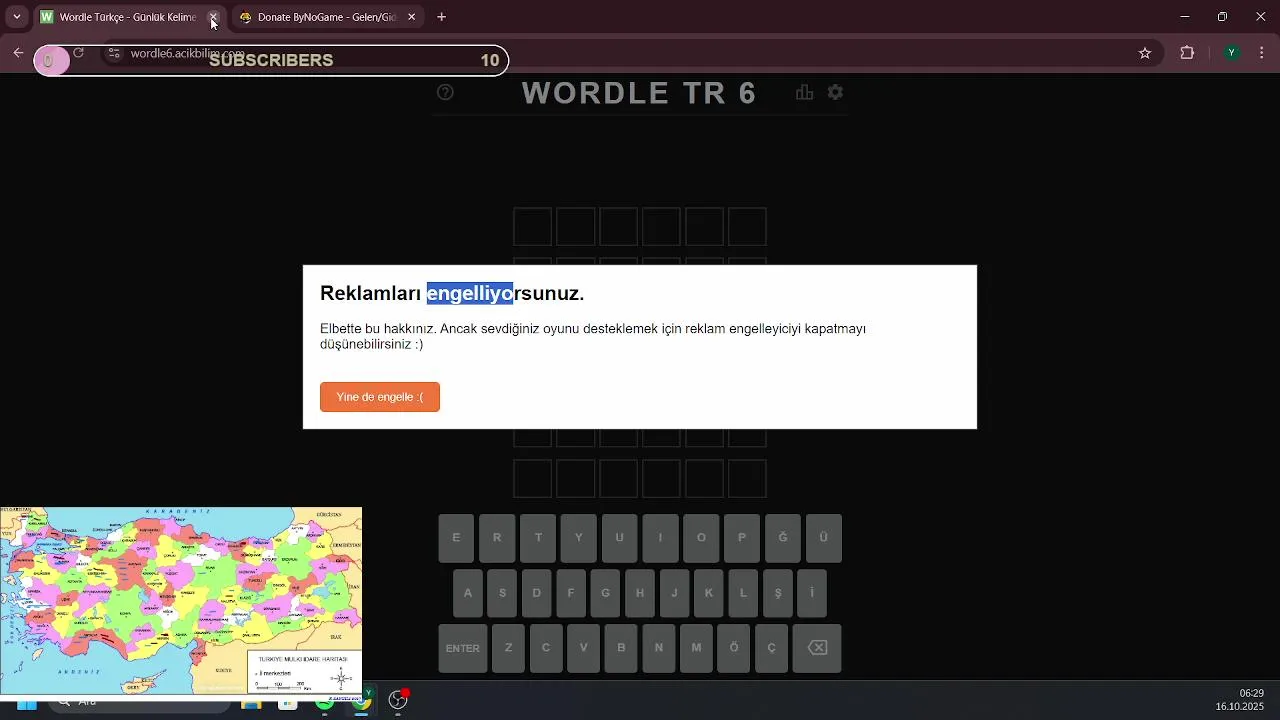
Task: Tap the Z key on the keyboard
Action: pyautogui.click(x=508, y=648)
